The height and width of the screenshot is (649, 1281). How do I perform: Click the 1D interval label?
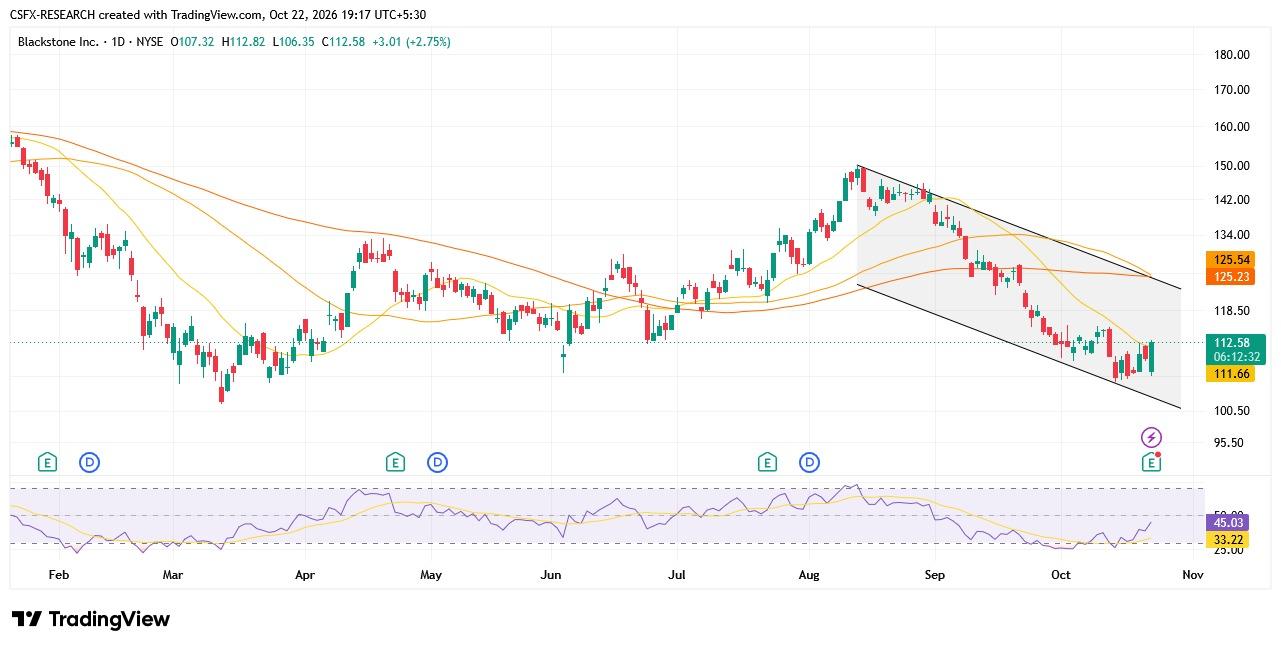(x=118, y=42)
